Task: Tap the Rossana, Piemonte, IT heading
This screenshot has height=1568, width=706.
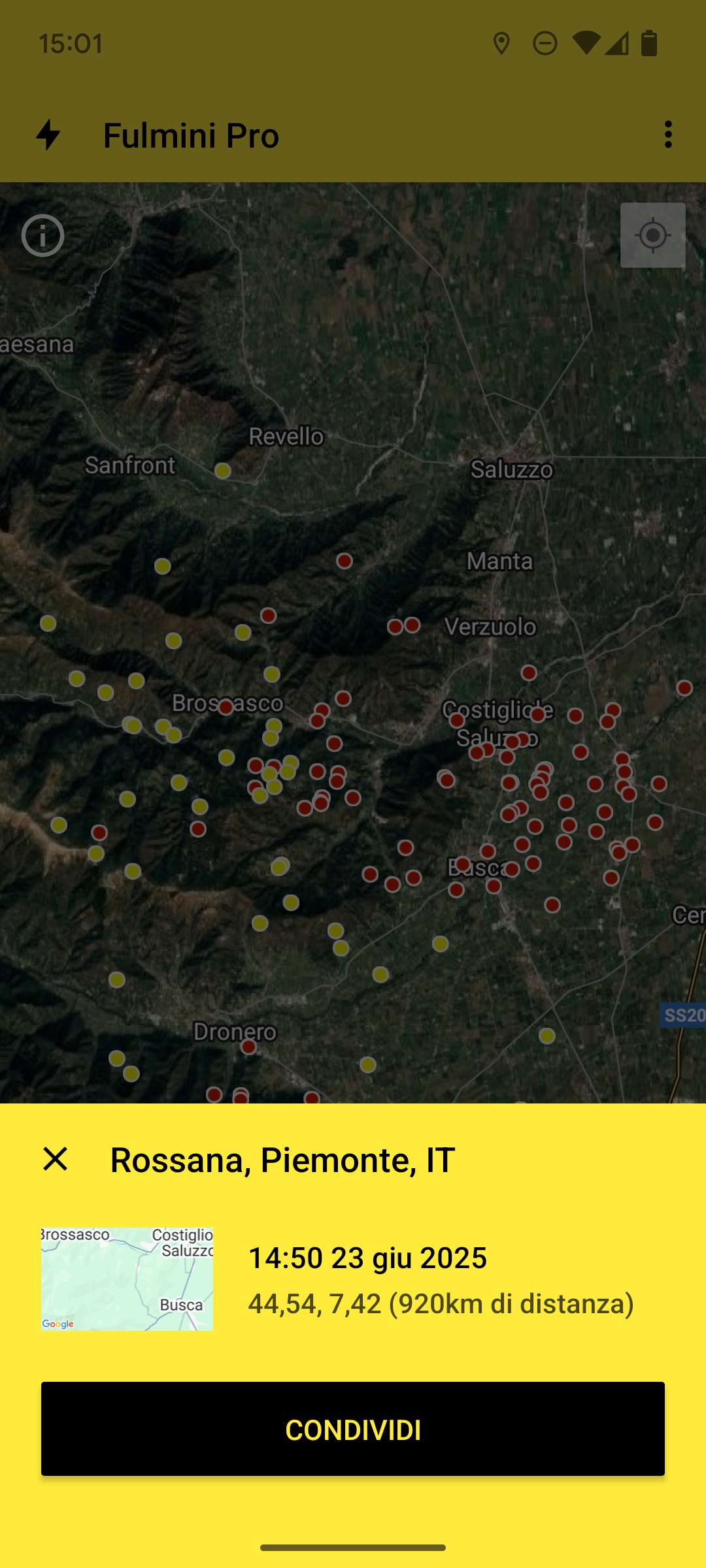Action: point(282,1160)
